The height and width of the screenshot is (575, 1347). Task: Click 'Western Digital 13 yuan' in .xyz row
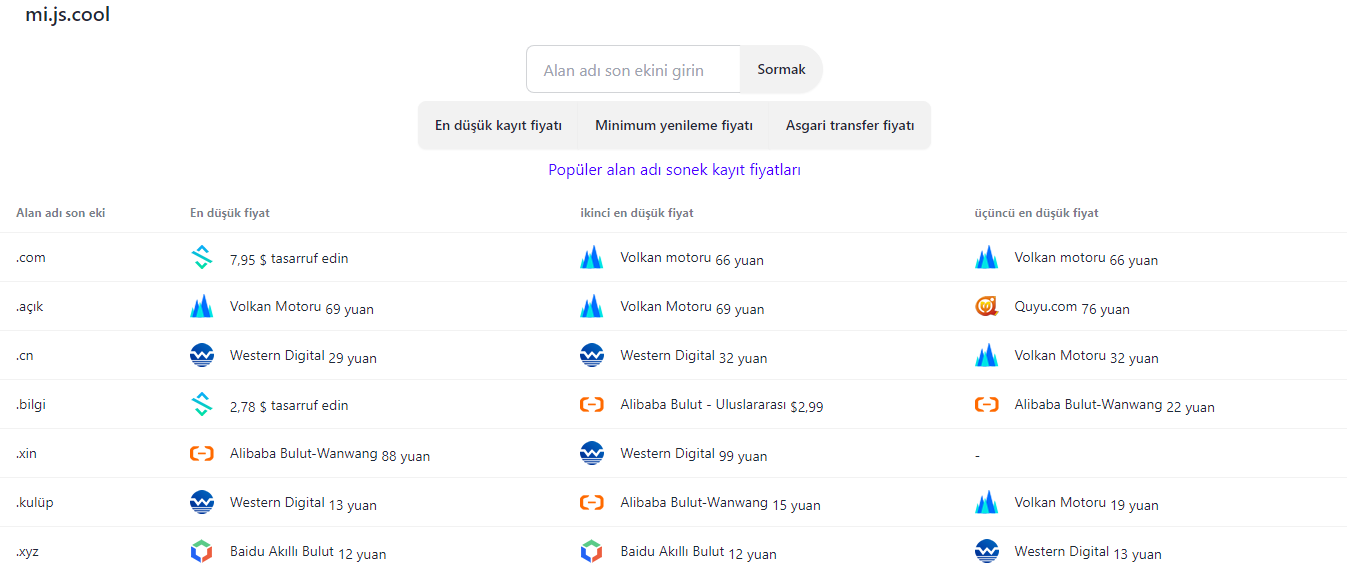coord(1088,553)
